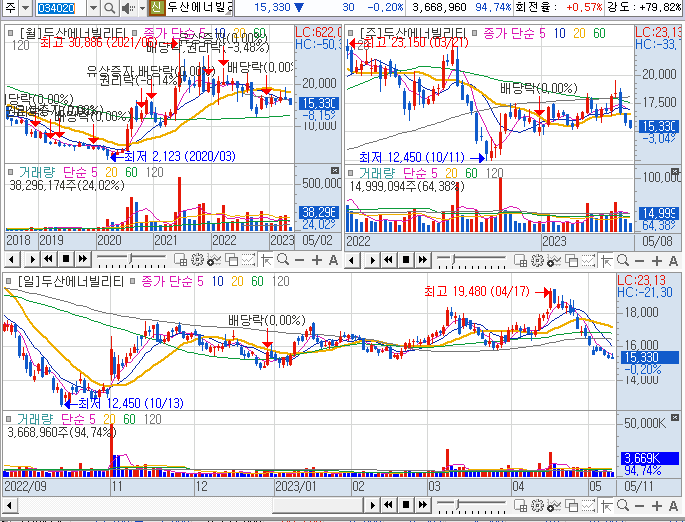Toggle square marker beside [일]두산에너빌리티 title
The height and width of the screenshot is (522, 685).
point(8,281)
